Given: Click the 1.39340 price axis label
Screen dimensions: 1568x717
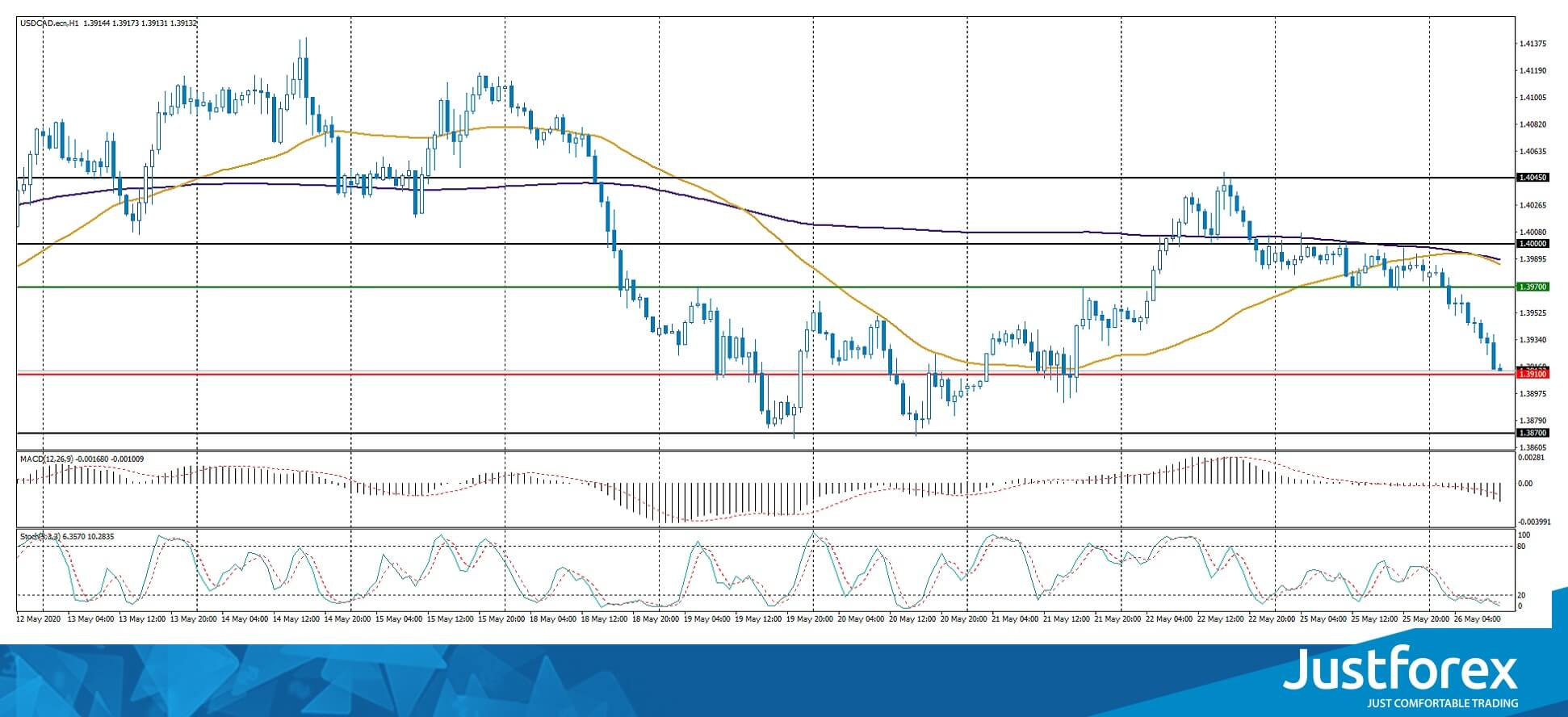Looking at the screenshot, I should [x=1532, y=341].
